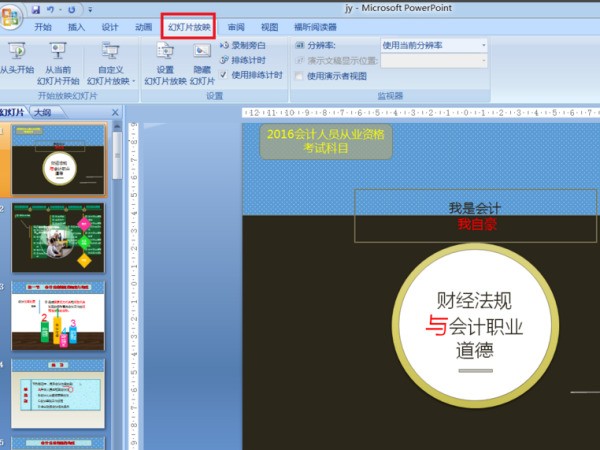
Task: Click the 从头开始 slideshow icon
Action: [x=16, y=52]
